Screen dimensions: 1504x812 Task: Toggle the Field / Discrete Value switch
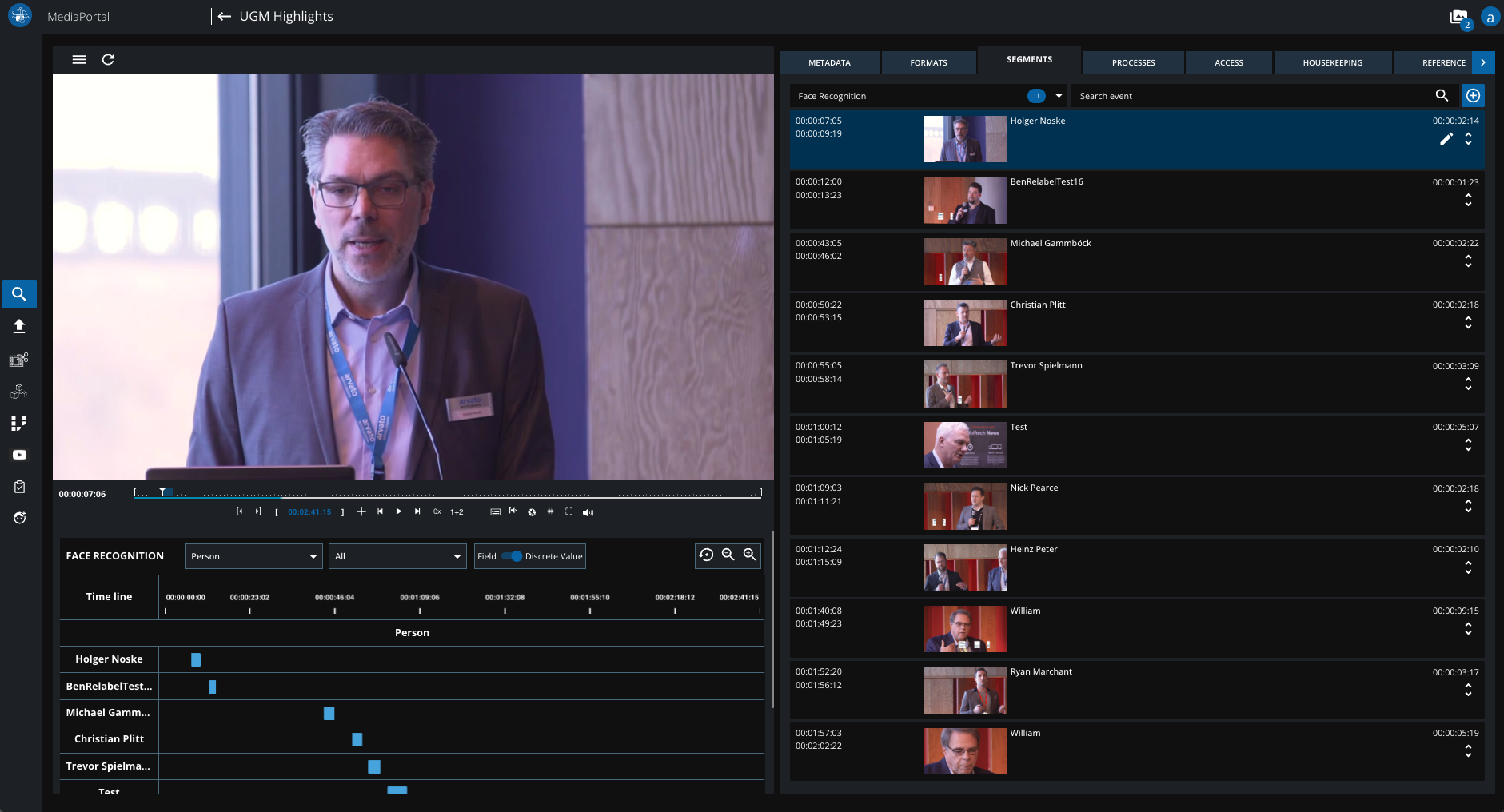[x=513, y=556]
